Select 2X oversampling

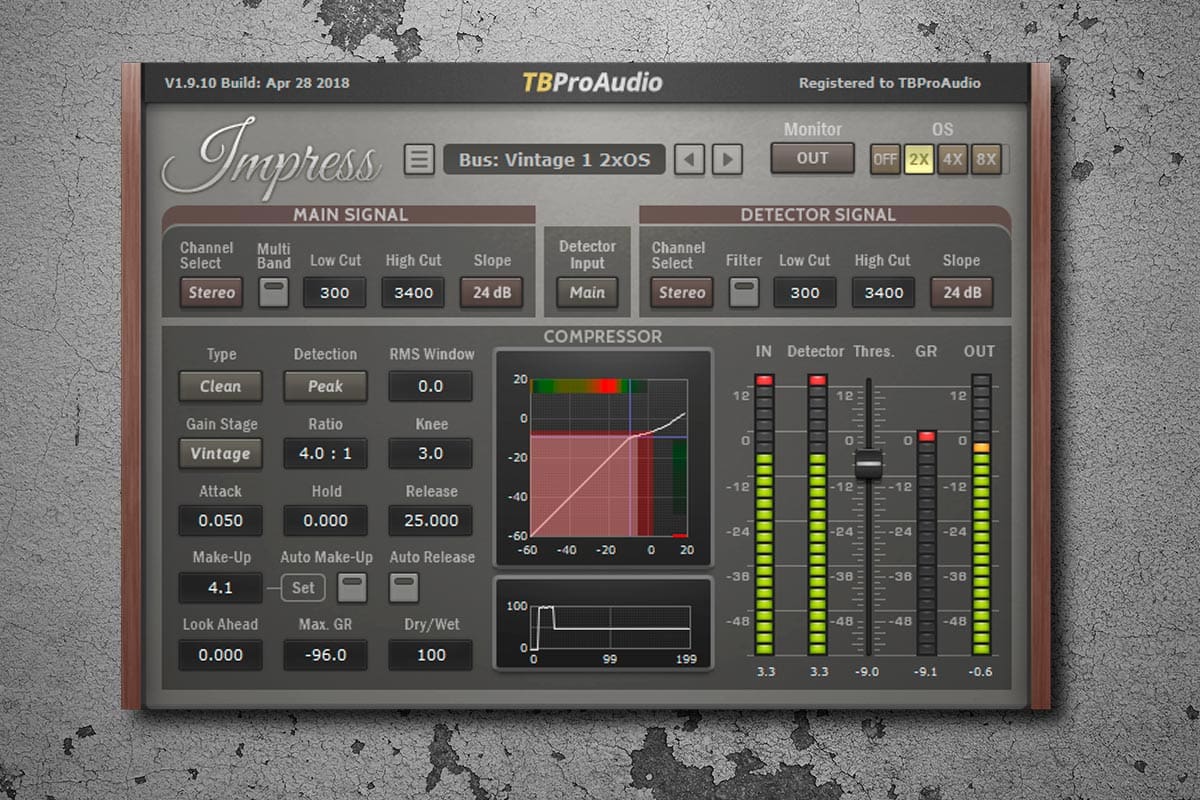pyautogui.click(x=919, y=159)
